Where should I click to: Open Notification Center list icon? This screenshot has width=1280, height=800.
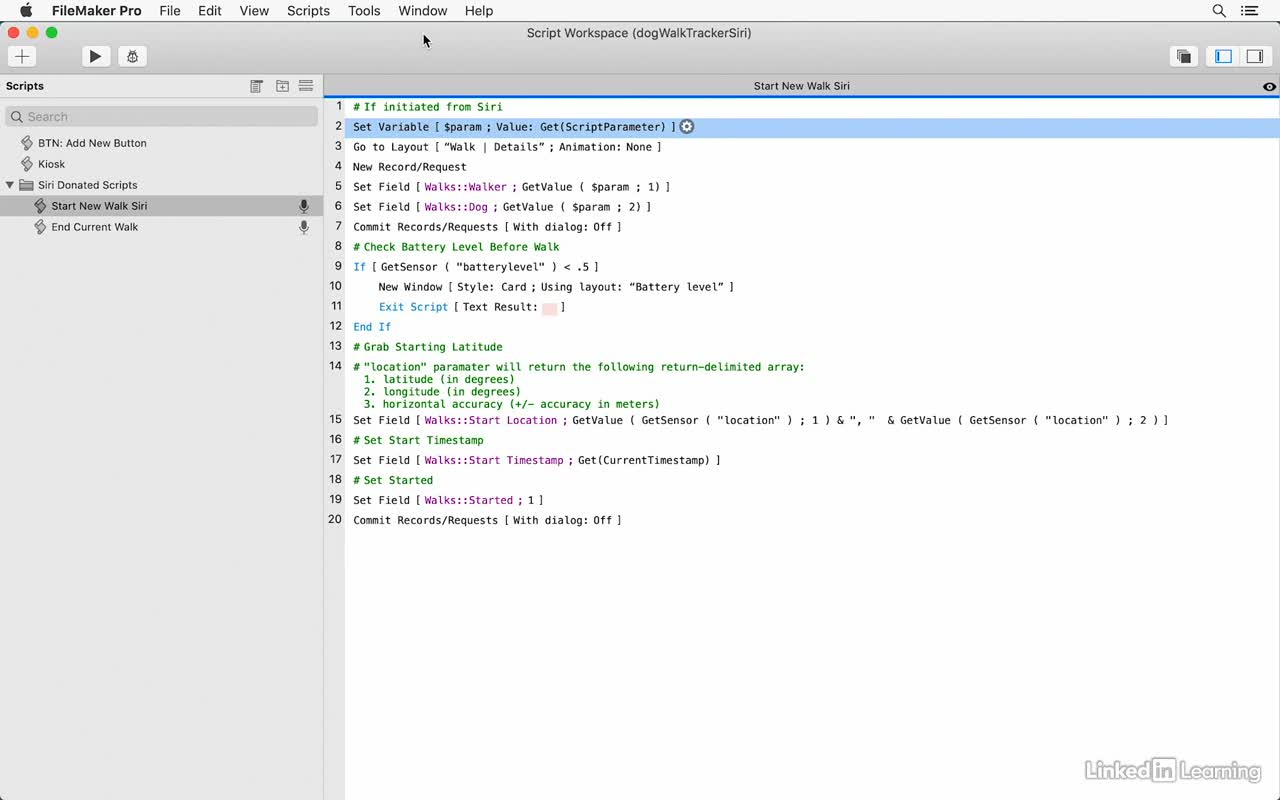pyautogui.click(x=1250, y=11)
